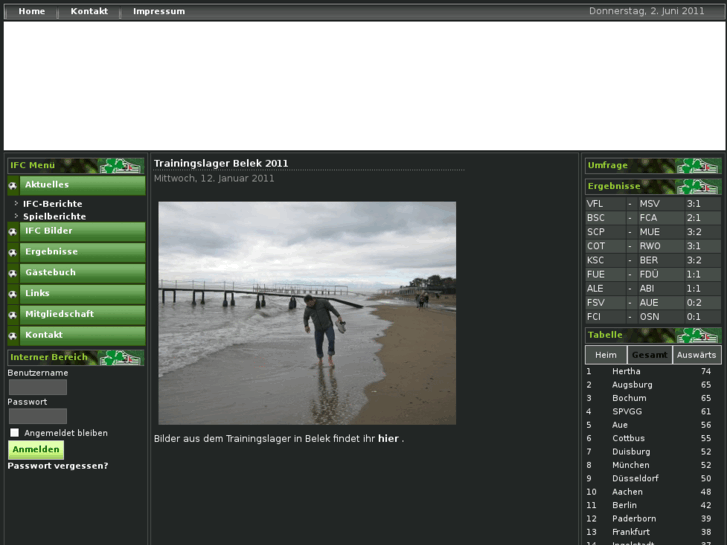This screenshot has width=727, height=545.
Task: Click the Tabelle panel heading
Action: (x=605, y=335)
